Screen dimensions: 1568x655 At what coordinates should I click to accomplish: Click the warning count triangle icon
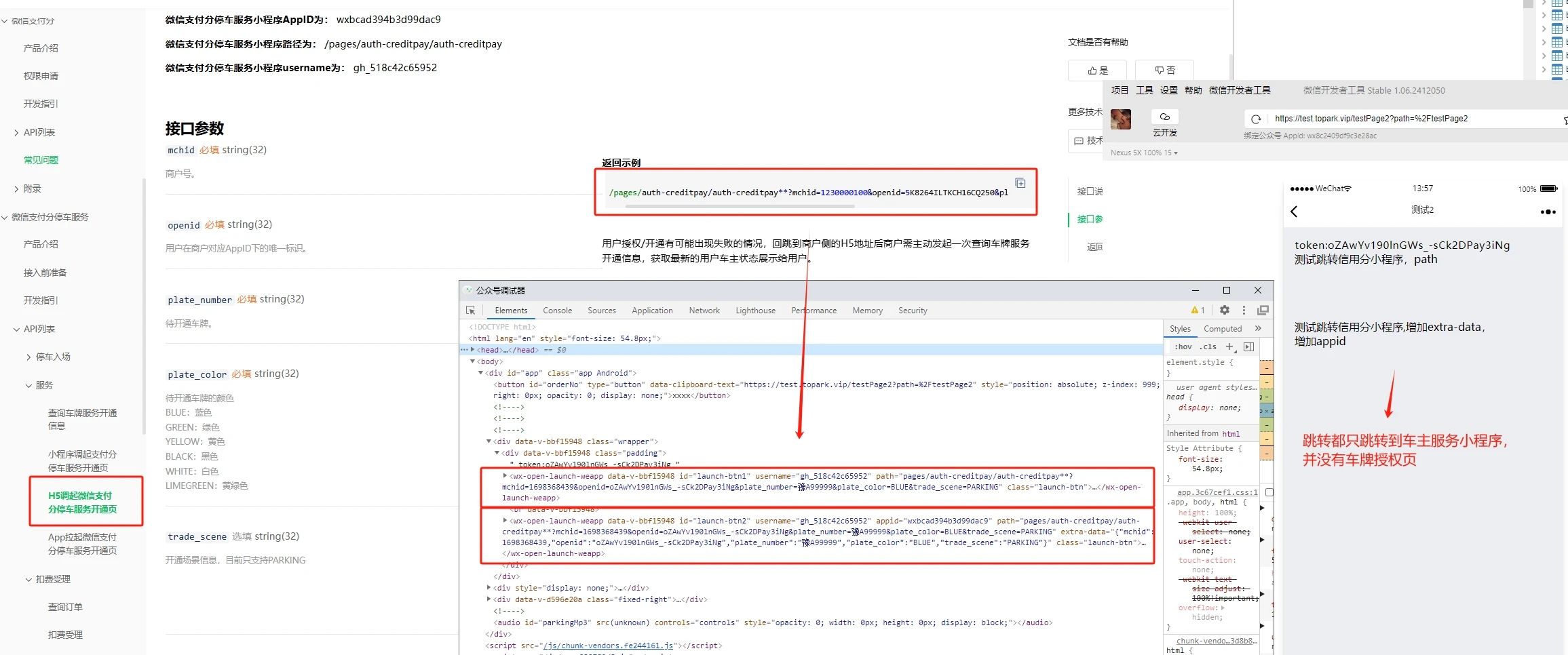point(1194,310)
